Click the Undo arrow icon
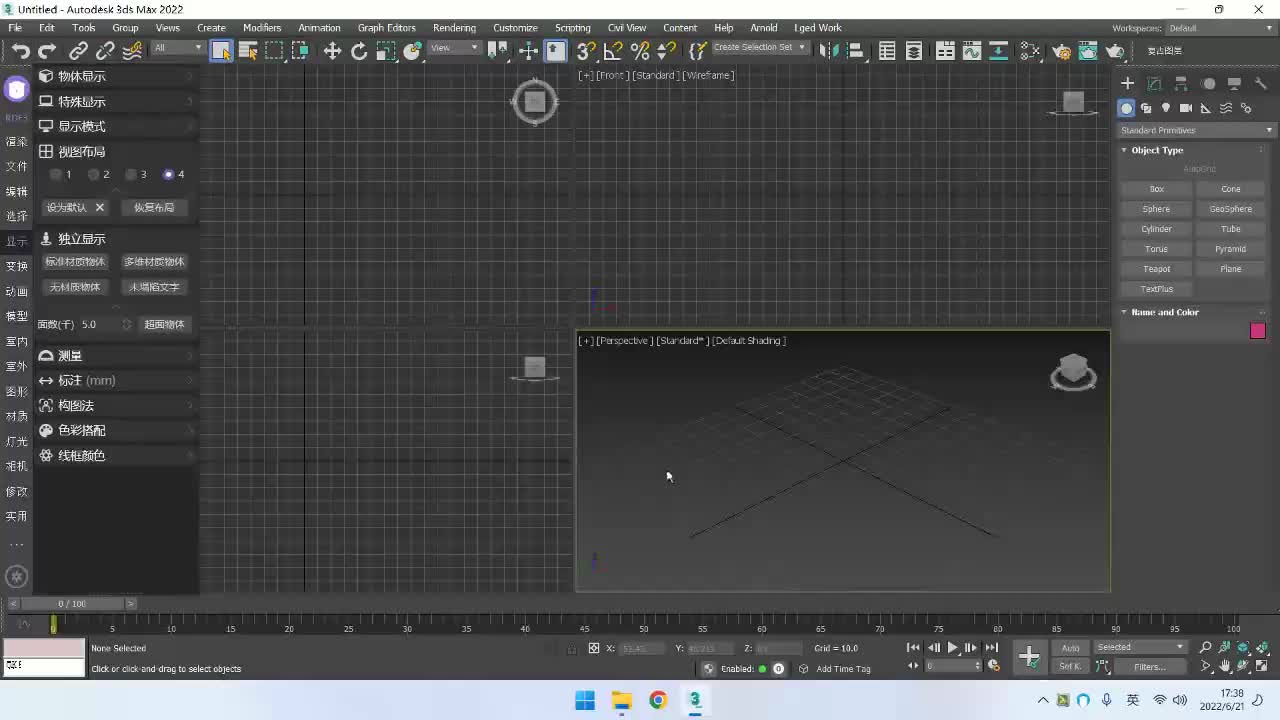Viewport: 1280px width, 720px height. pyautogui.click(x=20, y=51)
